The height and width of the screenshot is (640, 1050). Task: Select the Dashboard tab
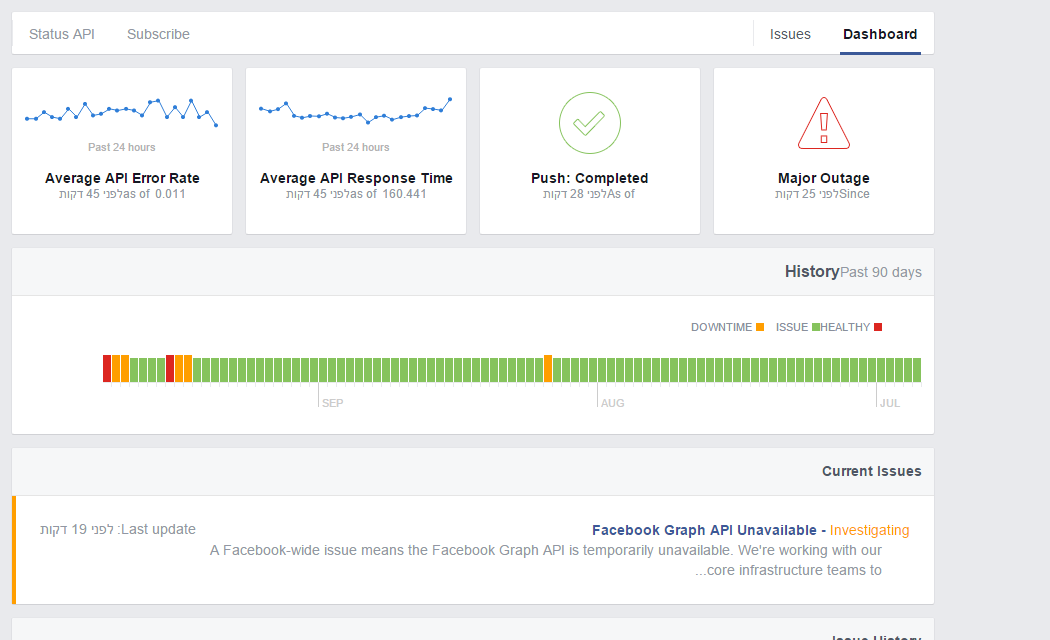[880, 34]
